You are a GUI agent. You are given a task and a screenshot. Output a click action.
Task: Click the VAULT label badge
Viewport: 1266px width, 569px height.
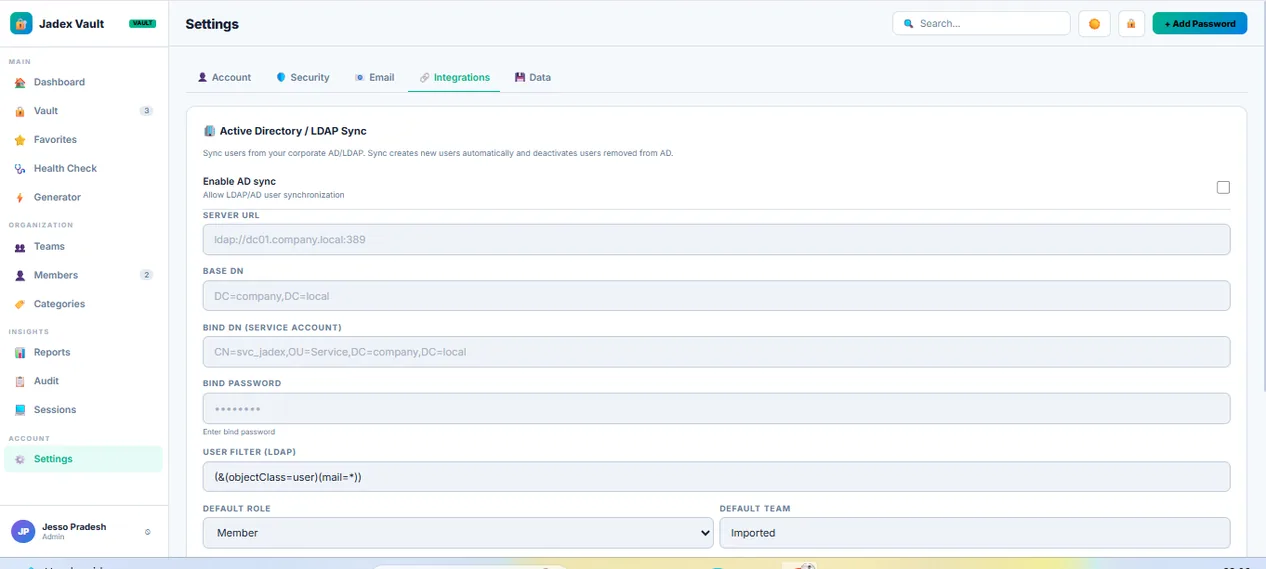pyautogui.click(x=143, y=23)
